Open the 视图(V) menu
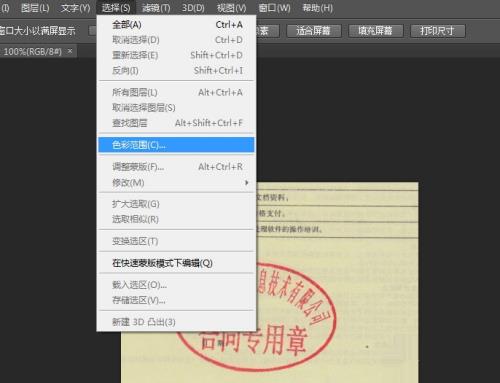This screenshot has height=383, width=500. 231,8
